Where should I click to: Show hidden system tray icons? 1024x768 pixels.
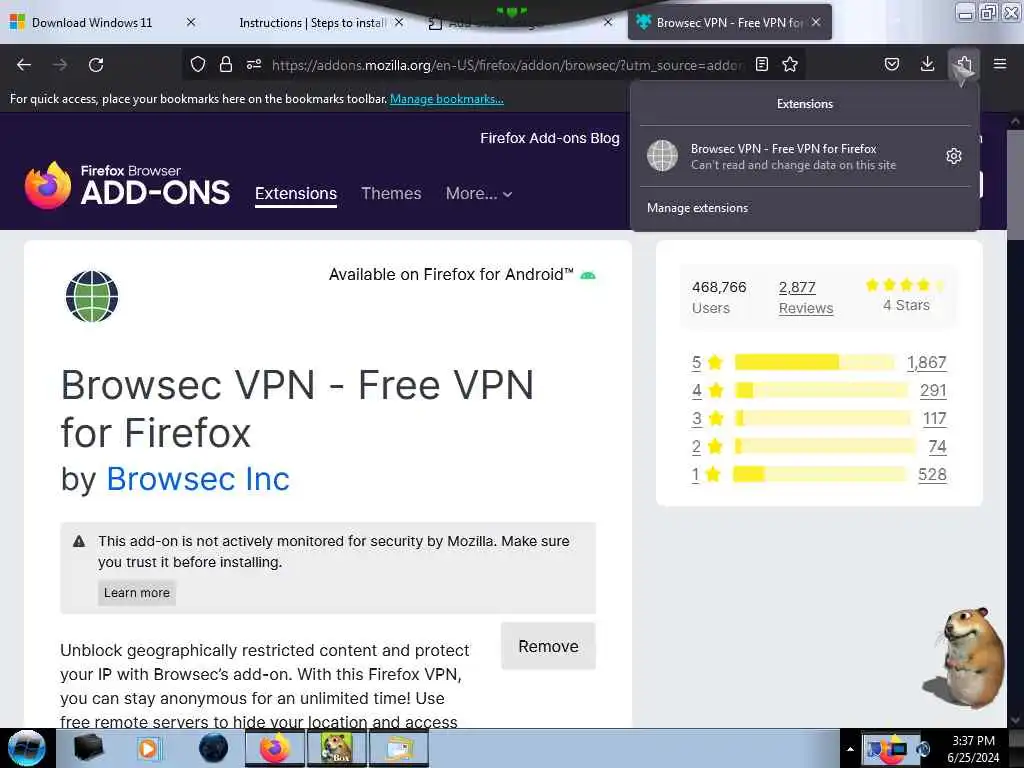tap(850, 749)
